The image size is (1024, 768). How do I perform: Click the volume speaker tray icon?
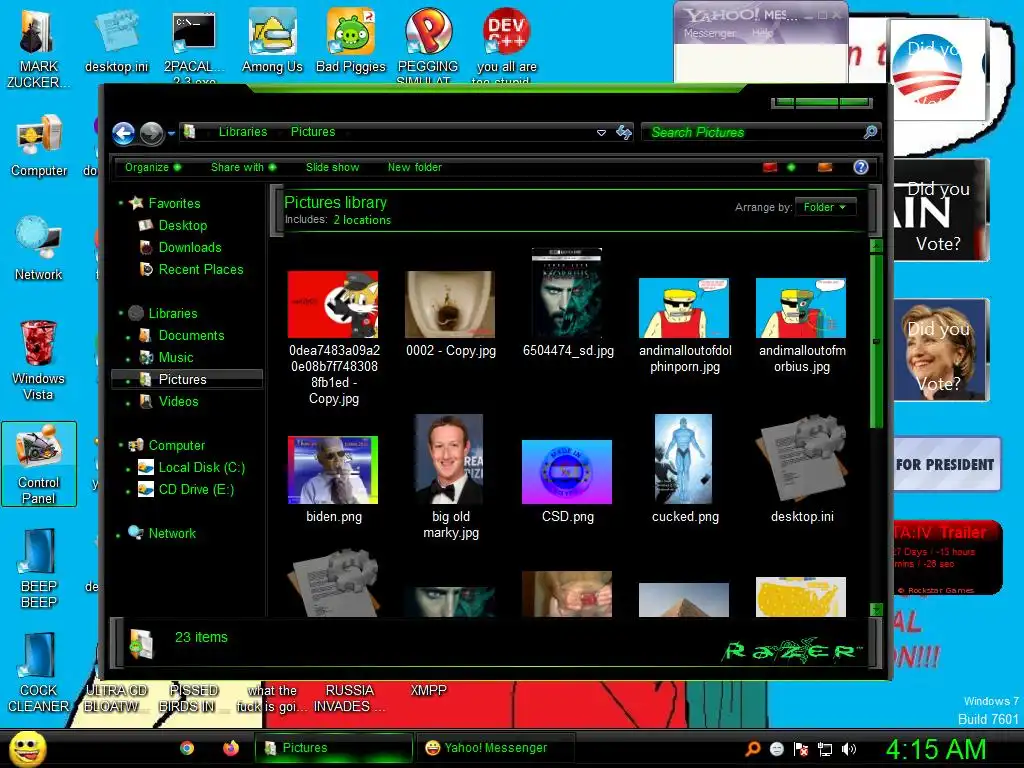(848, 749)
